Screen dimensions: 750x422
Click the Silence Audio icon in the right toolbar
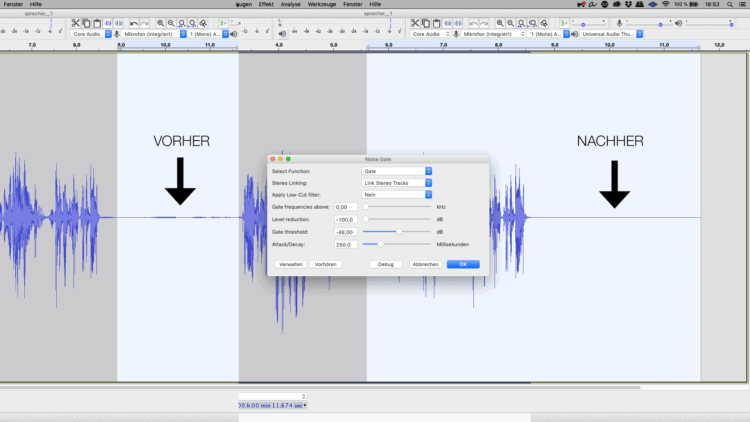458,23
